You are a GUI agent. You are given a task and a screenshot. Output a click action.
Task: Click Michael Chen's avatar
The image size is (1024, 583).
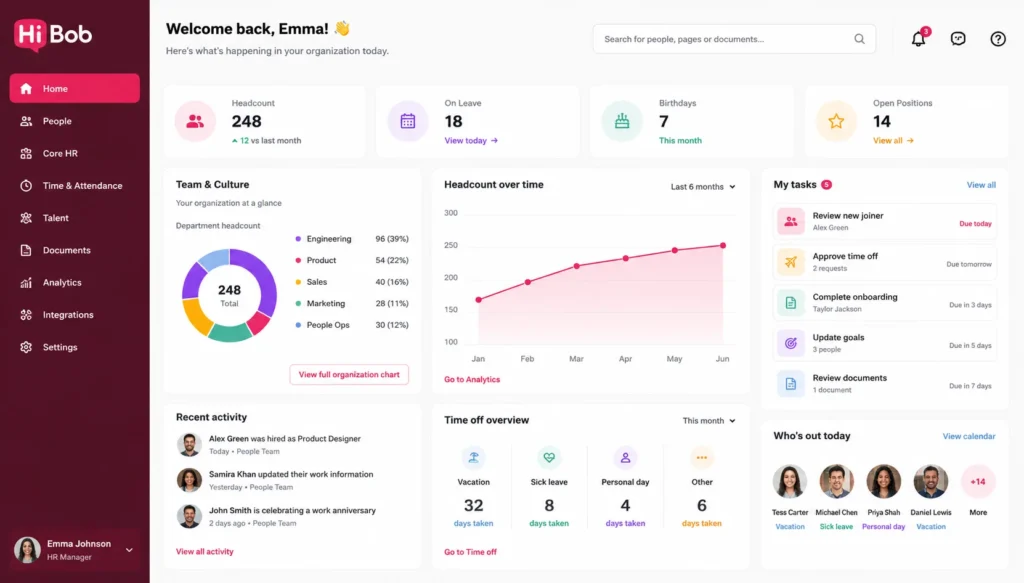(x=837, y=482)
